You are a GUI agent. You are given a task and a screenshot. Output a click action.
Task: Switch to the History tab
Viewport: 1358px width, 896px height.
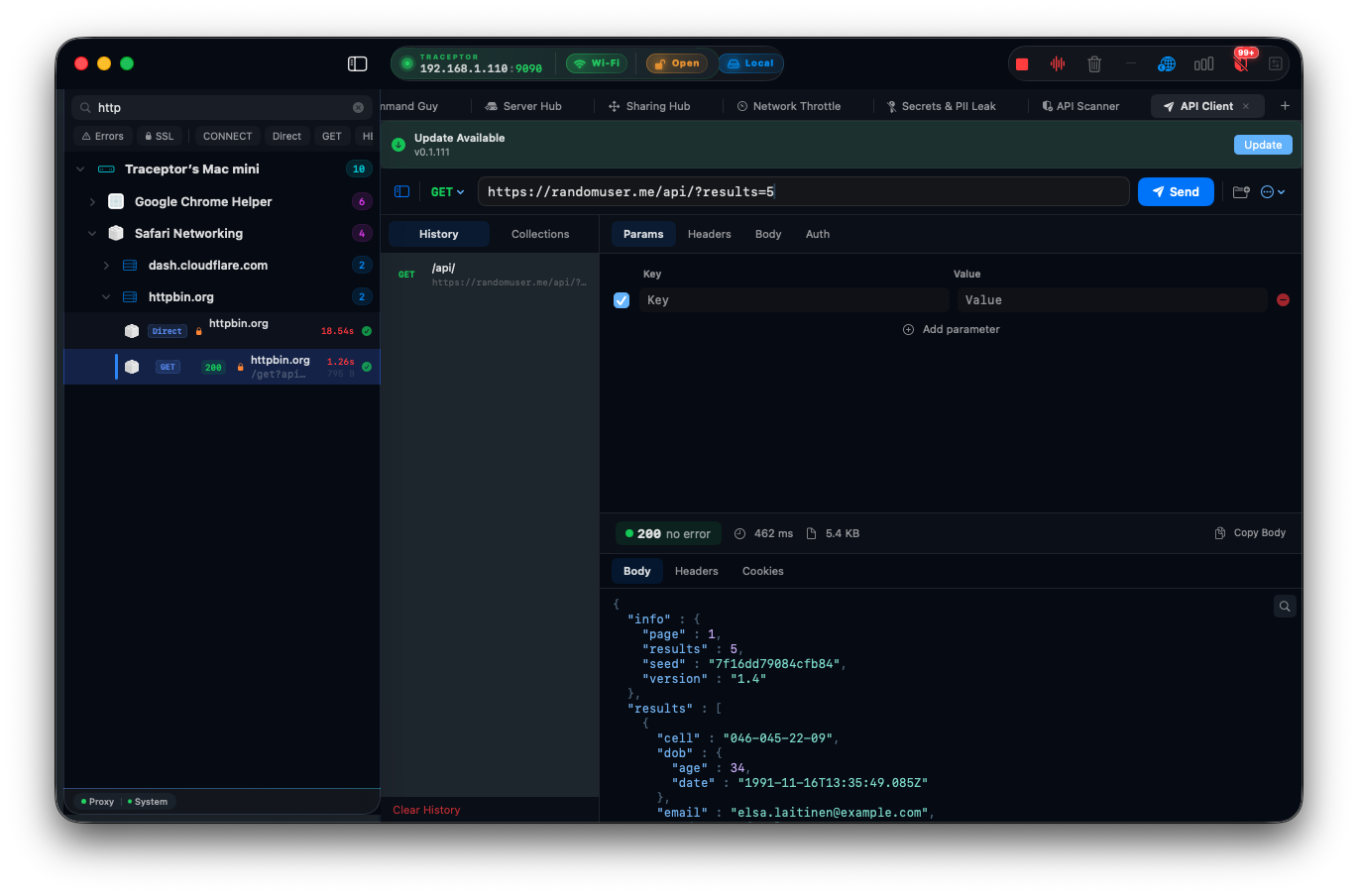(438, 234)
